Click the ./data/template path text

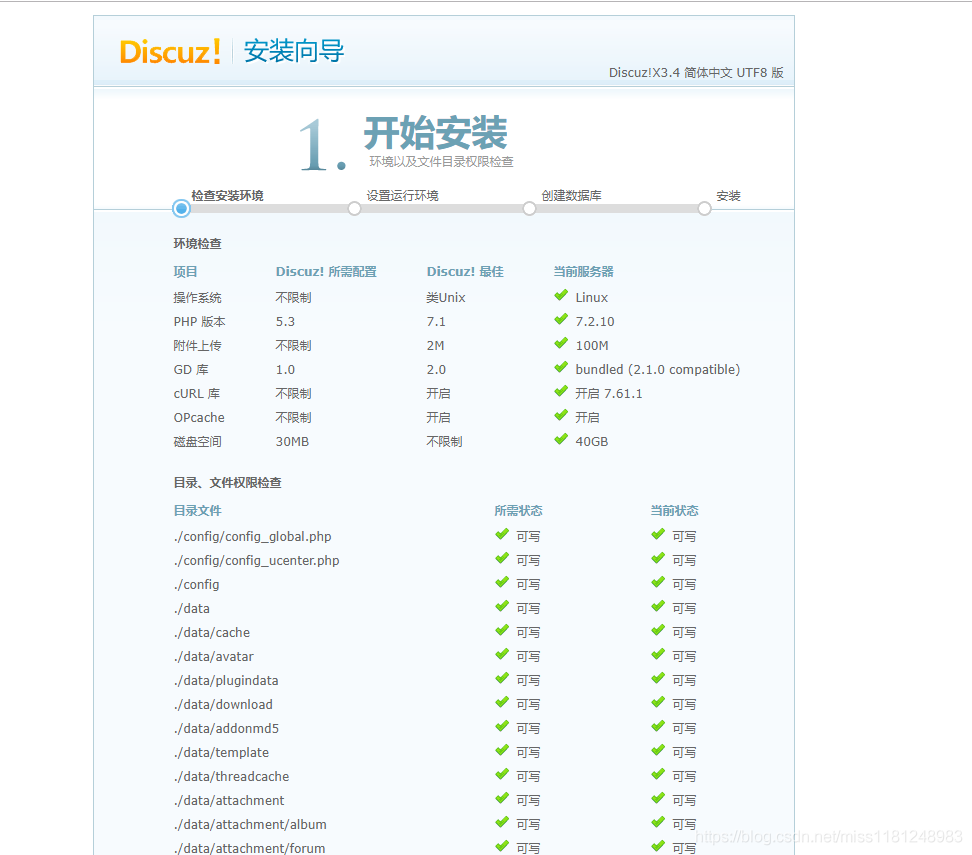coord(221,753)
